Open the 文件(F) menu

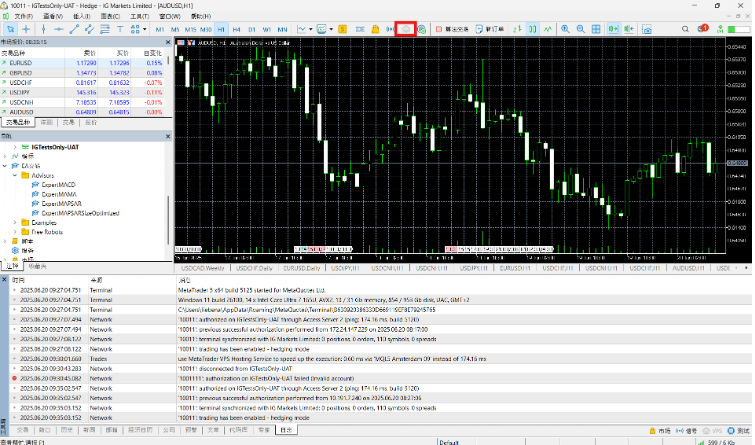23,16
